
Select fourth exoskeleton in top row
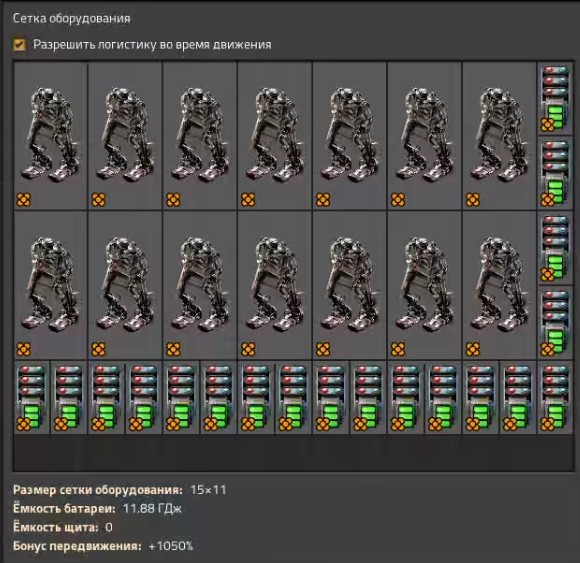coord(275,136)
